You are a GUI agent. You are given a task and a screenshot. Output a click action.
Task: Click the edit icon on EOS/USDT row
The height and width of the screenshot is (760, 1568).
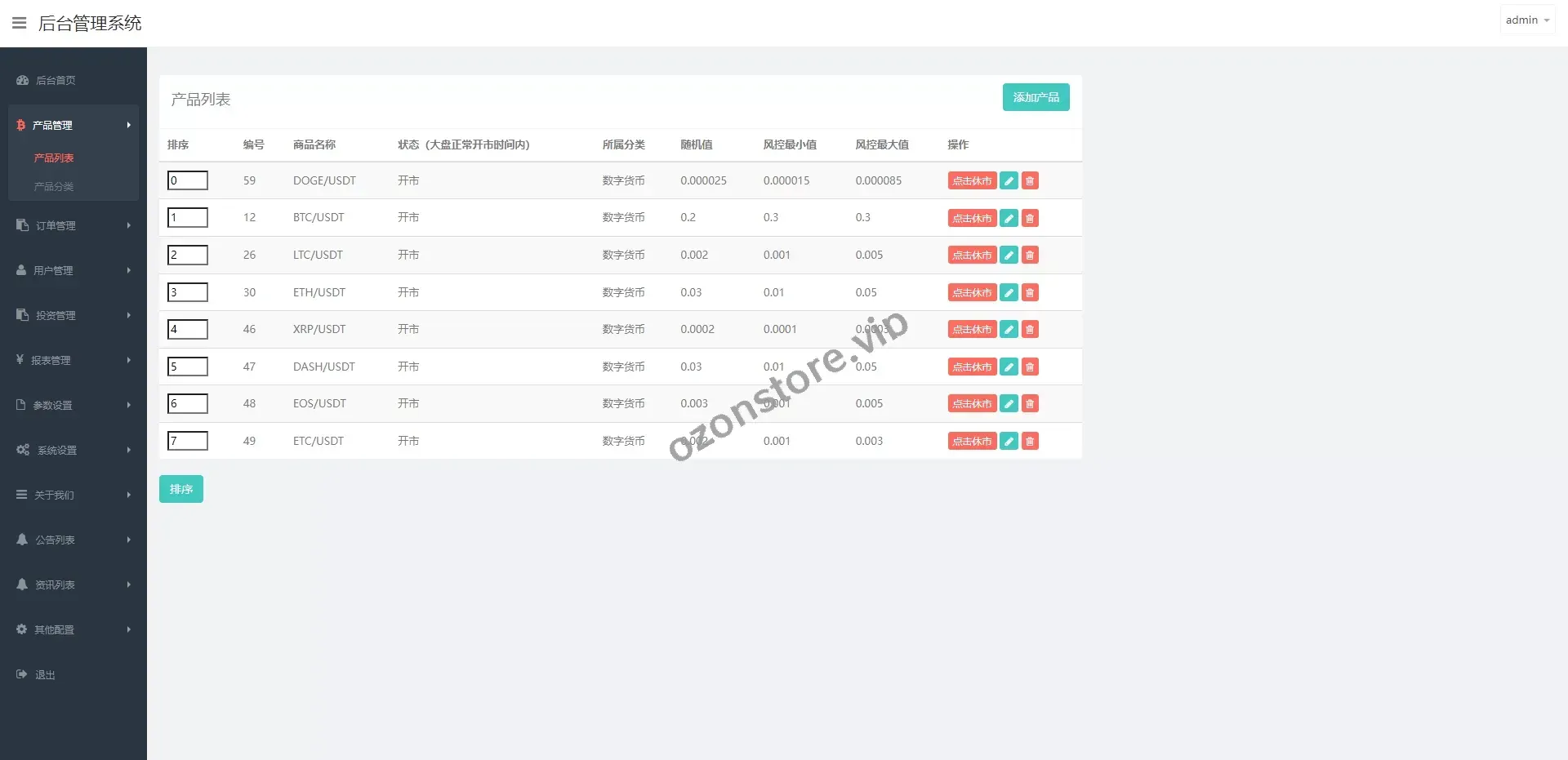click(1009, 404)
